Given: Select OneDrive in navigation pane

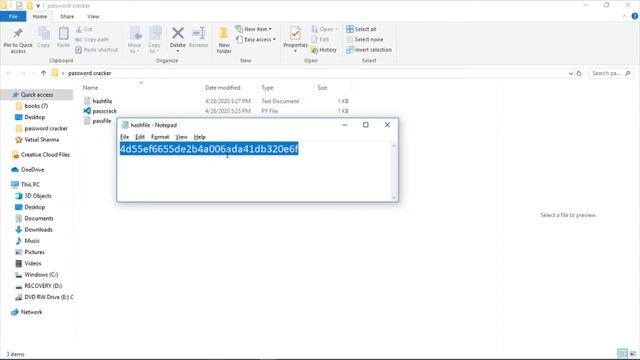Looking at the screenshot, I should pyautogui.click(x=32, y=169).
